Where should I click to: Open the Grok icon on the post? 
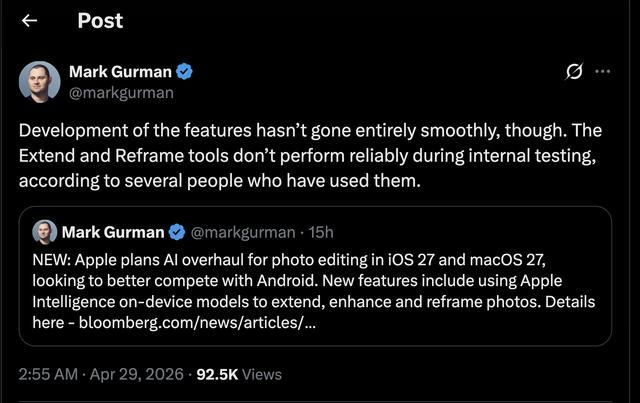(575, 72)
